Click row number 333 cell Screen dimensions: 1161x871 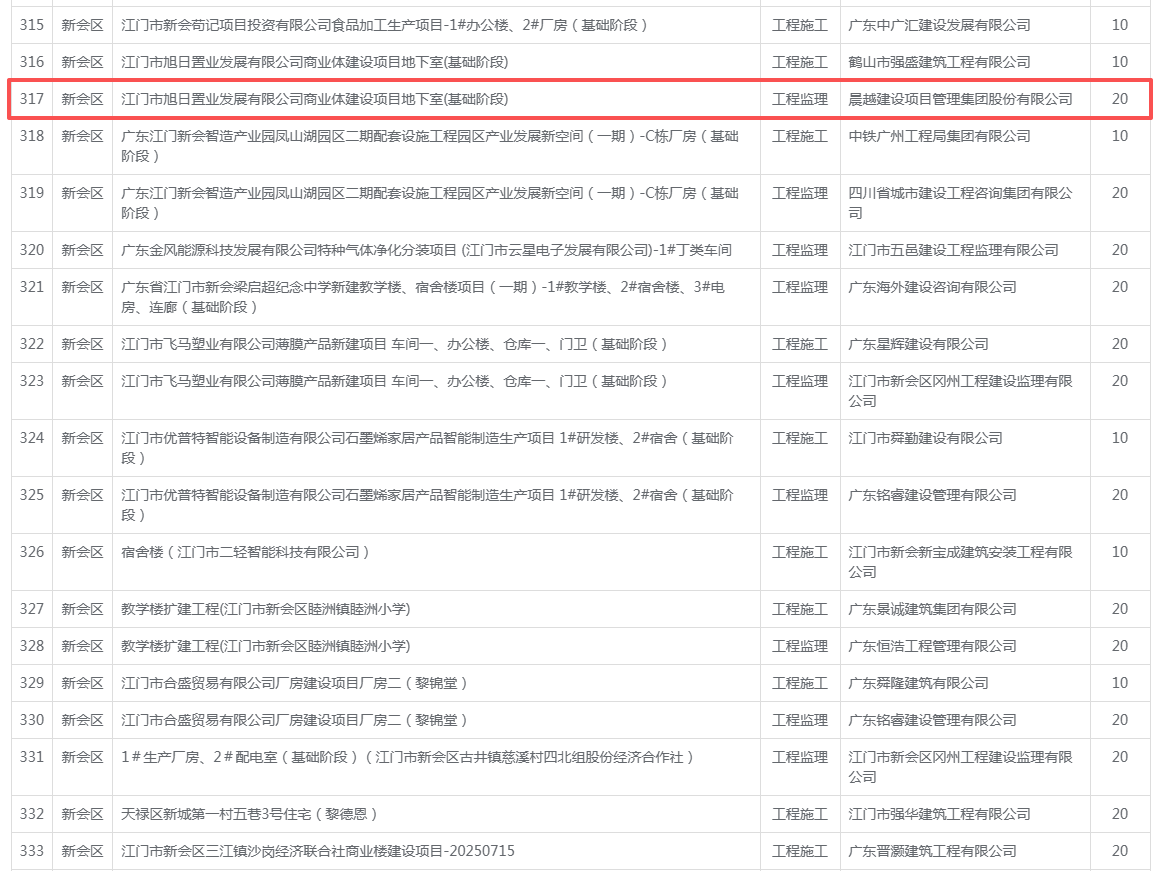pos(32,851)
